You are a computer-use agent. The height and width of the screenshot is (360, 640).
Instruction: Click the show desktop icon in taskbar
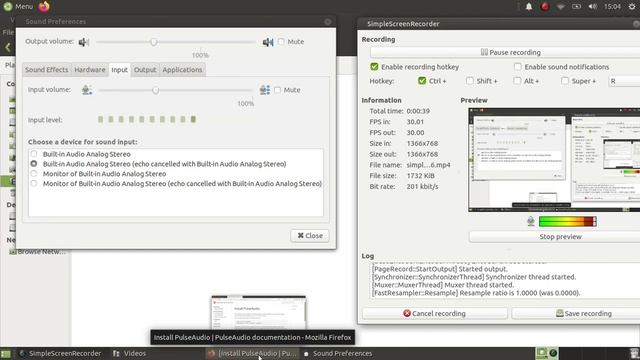tap(6, 353)
